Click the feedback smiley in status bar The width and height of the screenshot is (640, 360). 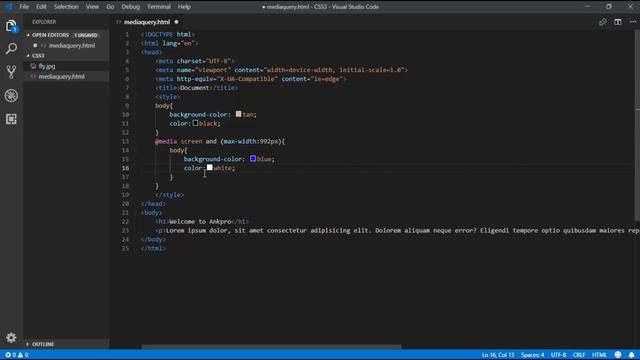618,355
